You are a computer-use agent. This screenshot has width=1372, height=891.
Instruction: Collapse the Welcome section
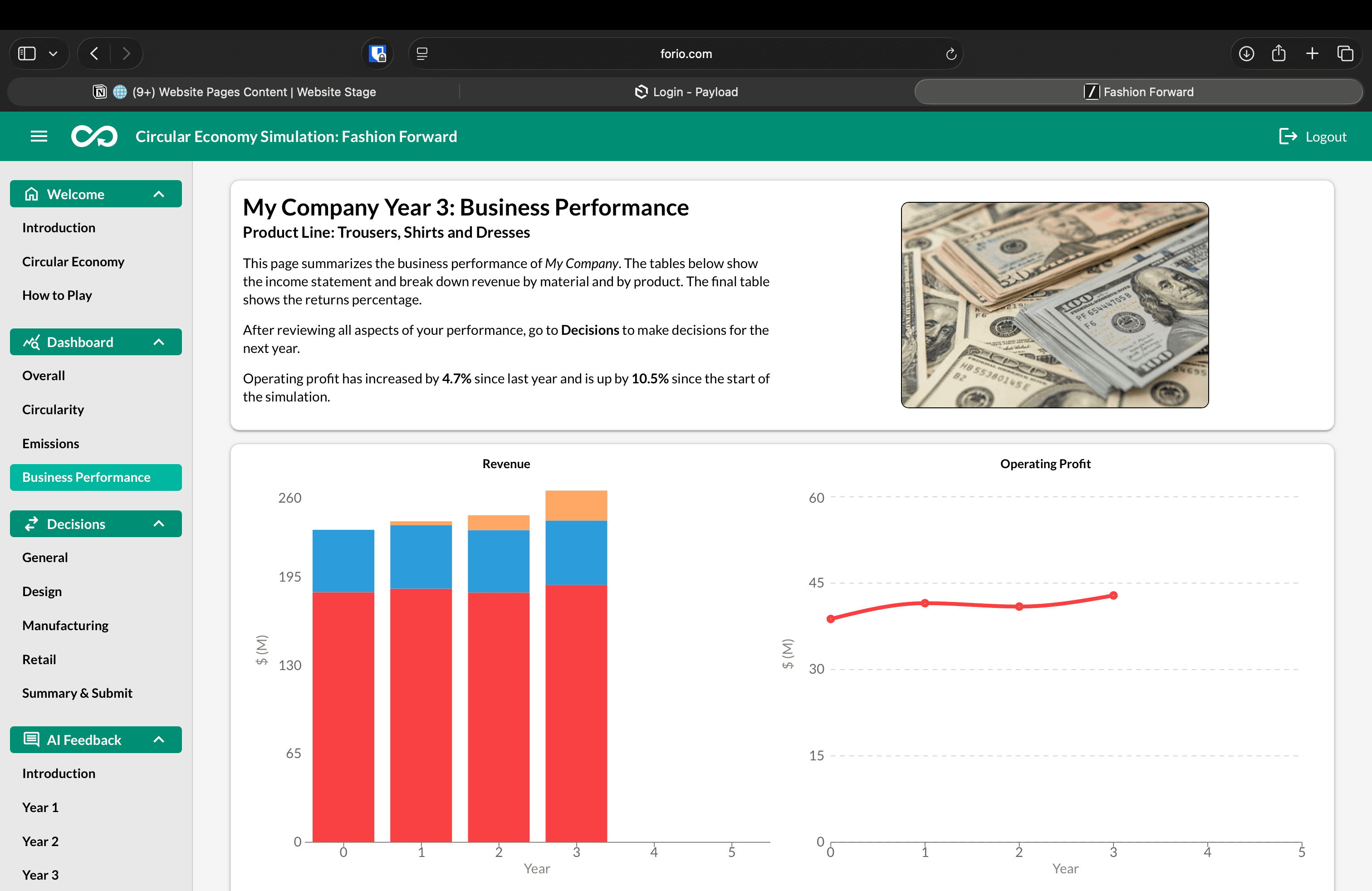tap(159, 194)
